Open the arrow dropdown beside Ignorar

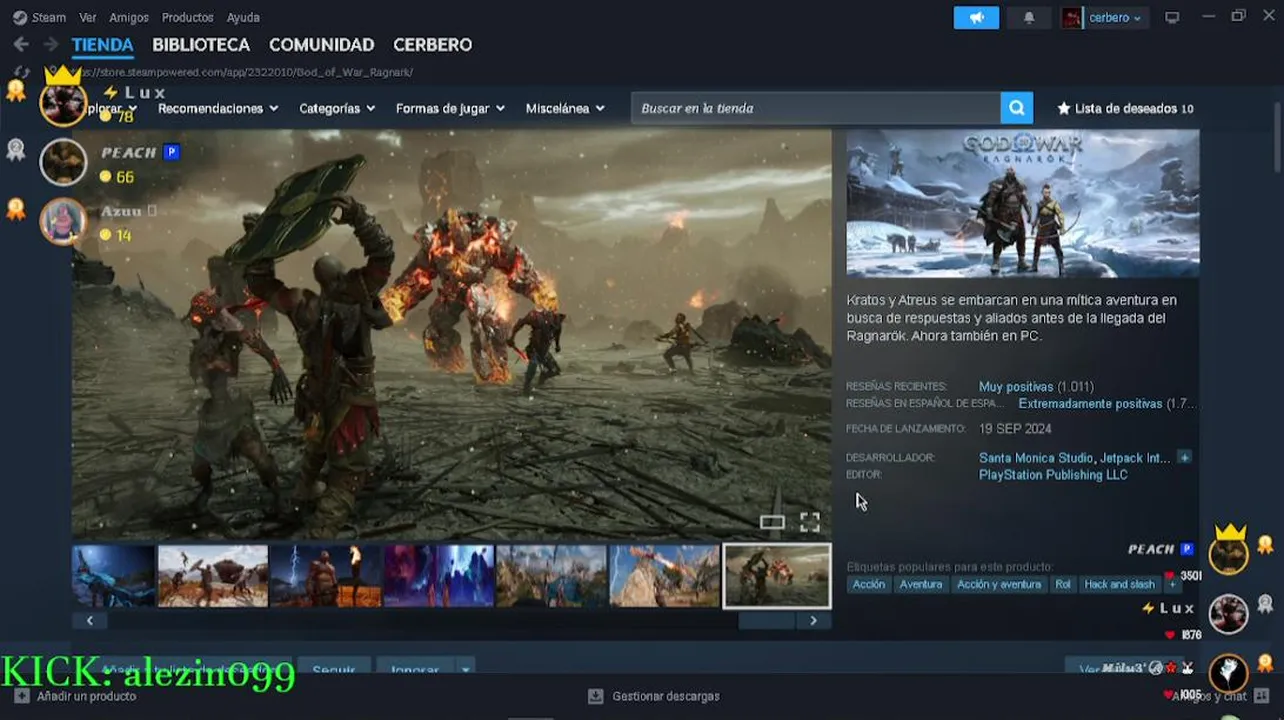click(x=465, y=668)
